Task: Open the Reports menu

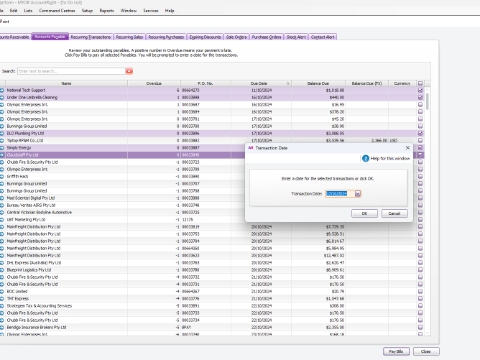Action: point(107,11)
